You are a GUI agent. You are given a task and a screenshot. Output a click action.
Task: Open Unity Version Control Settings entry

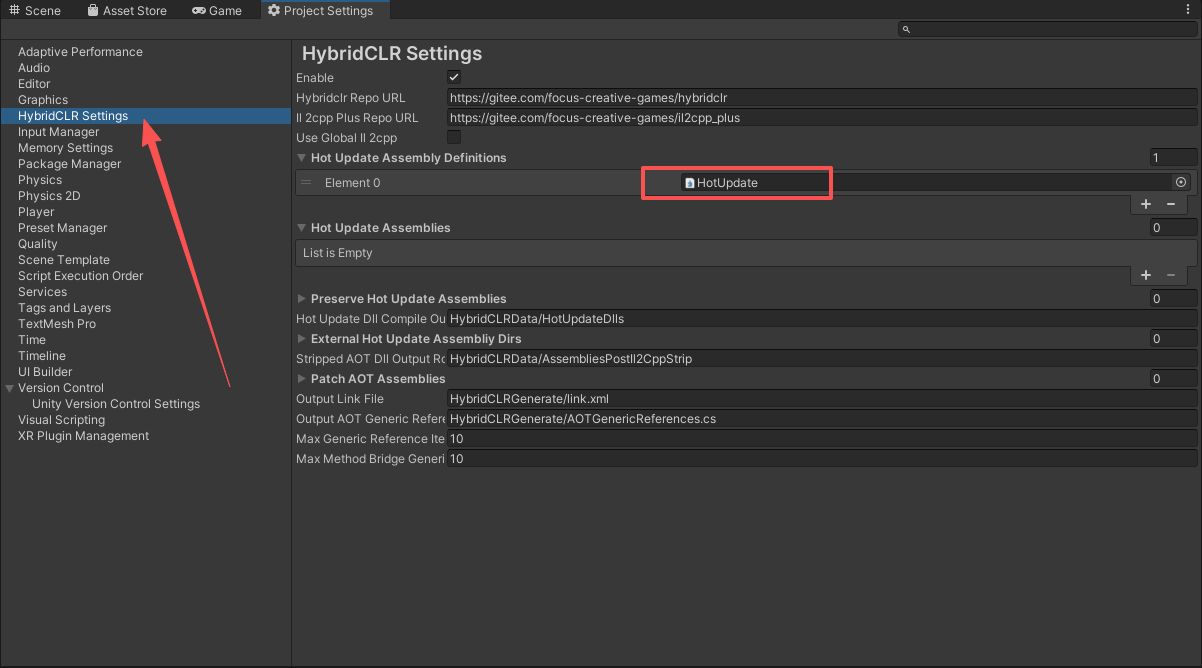point(116,404)
